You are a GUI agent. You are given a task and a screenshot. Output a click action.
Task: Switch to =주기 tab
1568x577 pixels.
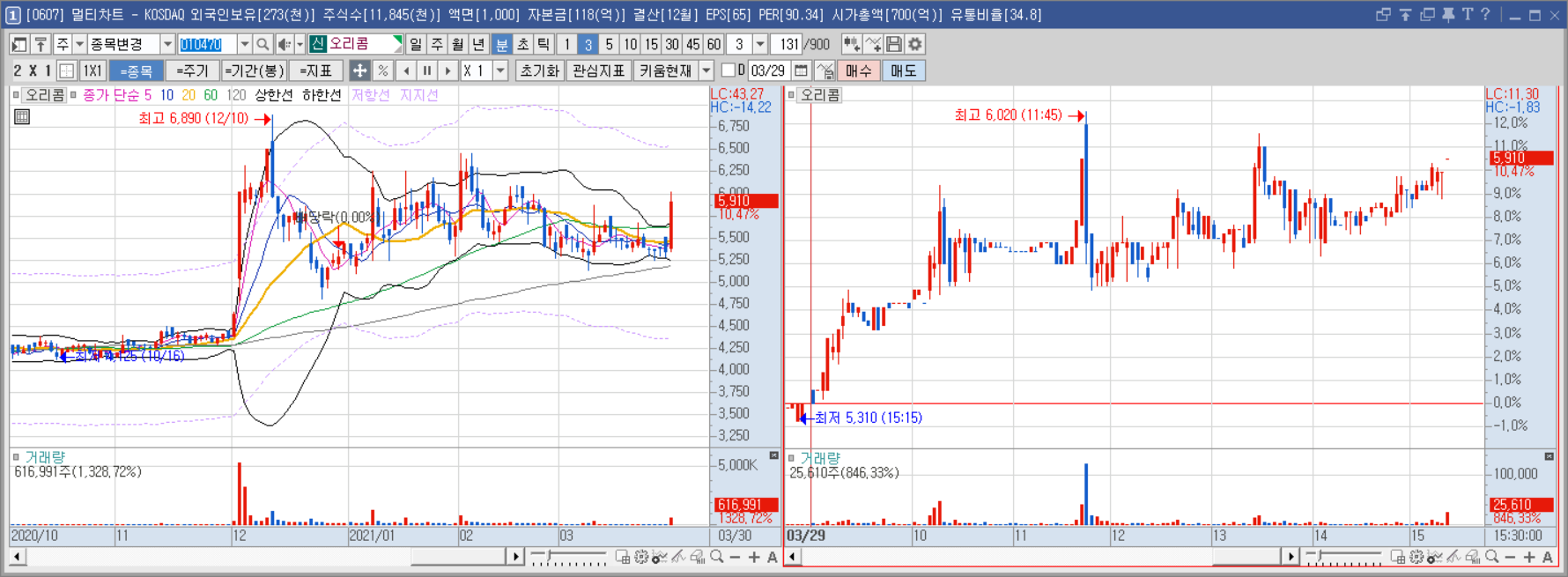click(x=192, y=70)
